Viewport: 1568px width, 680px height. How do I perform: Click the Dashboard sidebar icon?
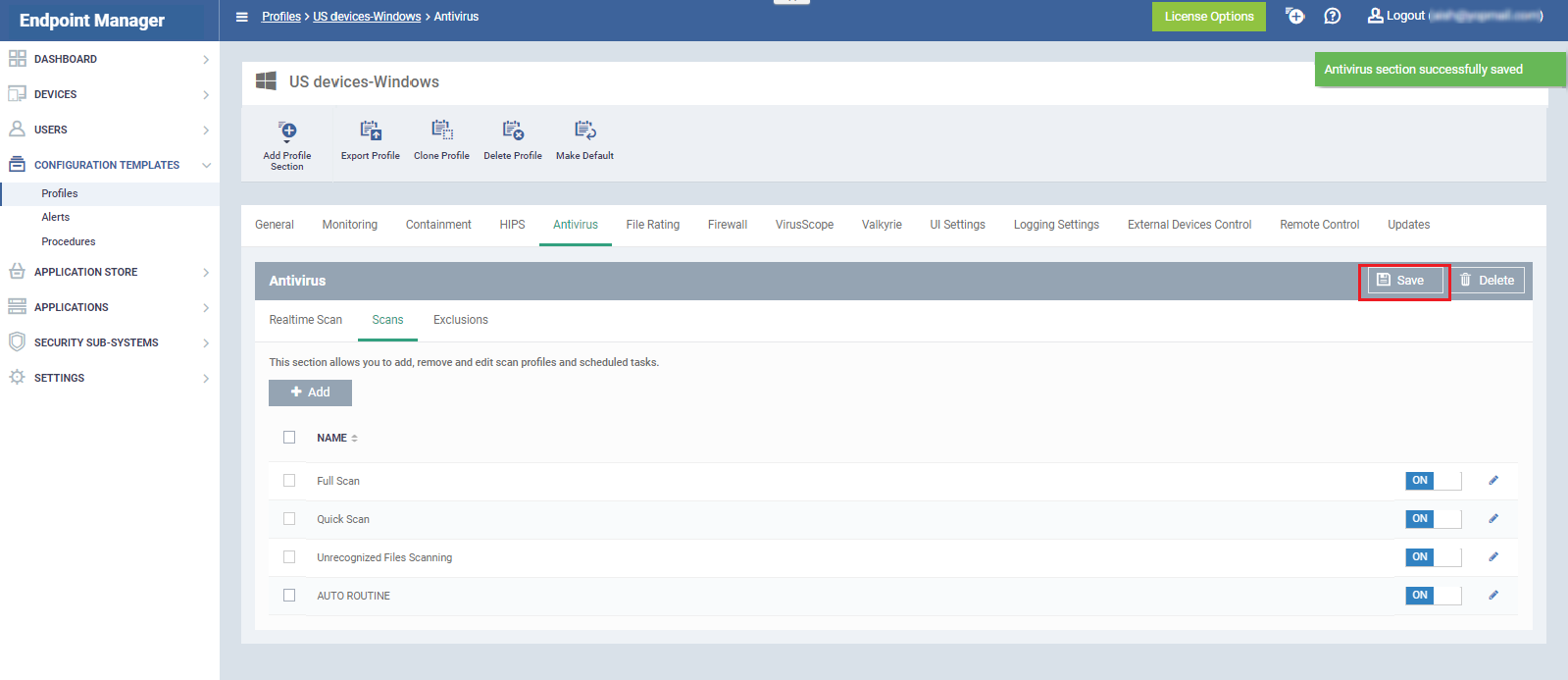tap(17, 59)
